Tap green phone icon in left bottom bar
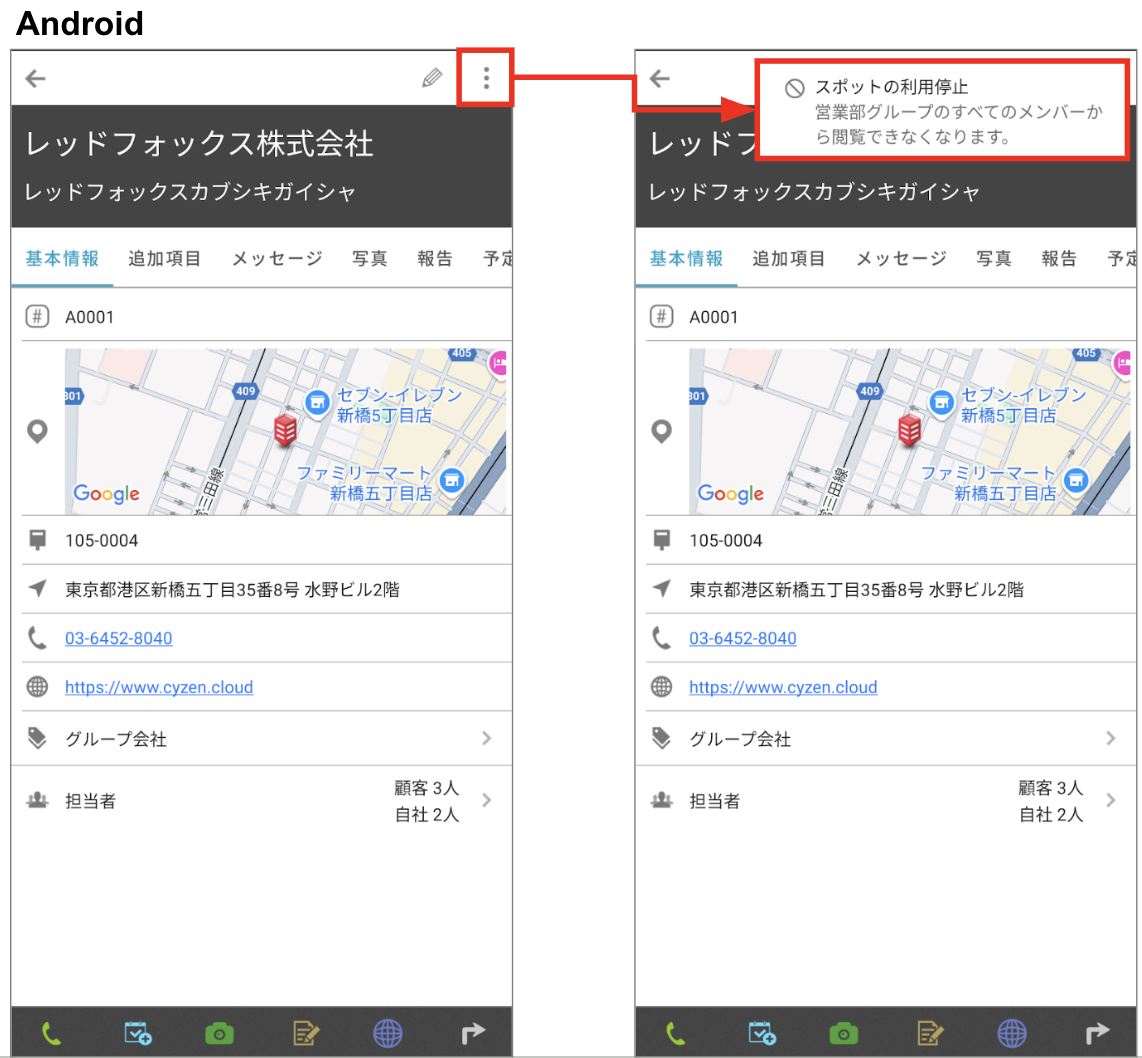The height and width of the screenshot is (1058, 1142). [x=51, y=1033]
